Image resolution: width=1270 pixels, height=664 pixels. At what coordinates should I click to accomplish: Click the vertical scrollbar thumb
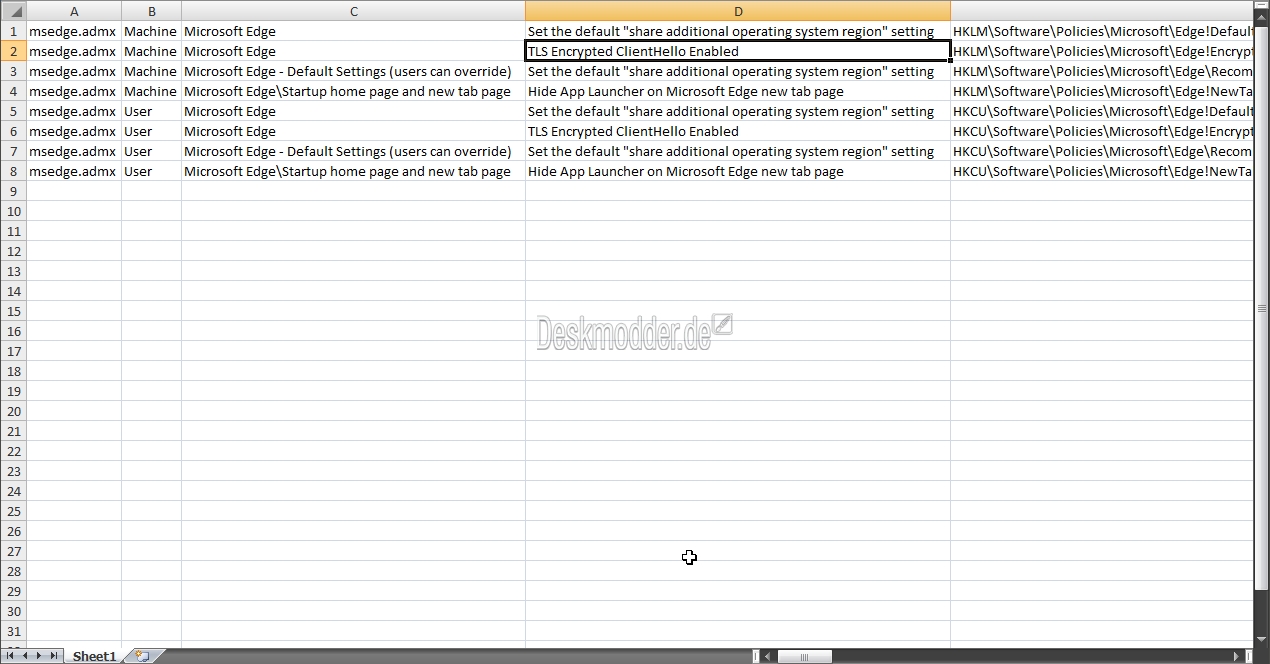[1261, 309]
